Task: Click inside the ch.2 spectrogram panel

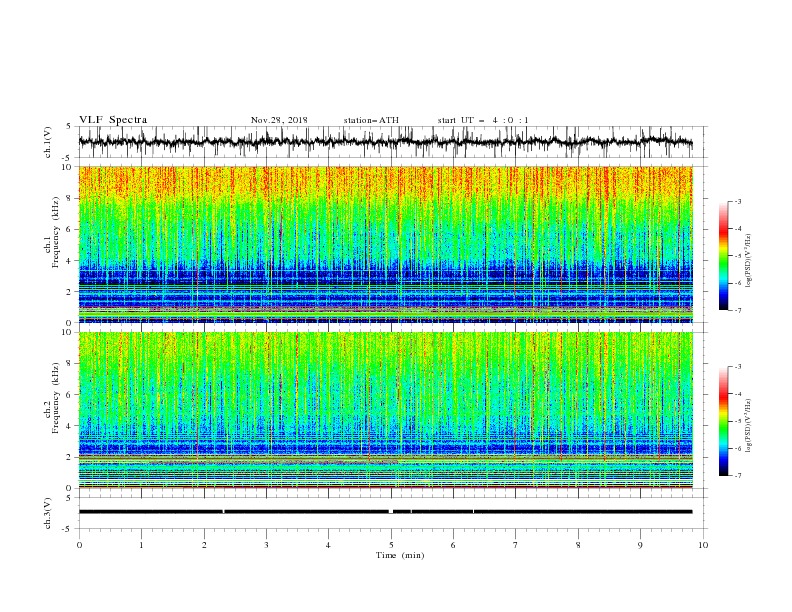Action: pos(385,410)
